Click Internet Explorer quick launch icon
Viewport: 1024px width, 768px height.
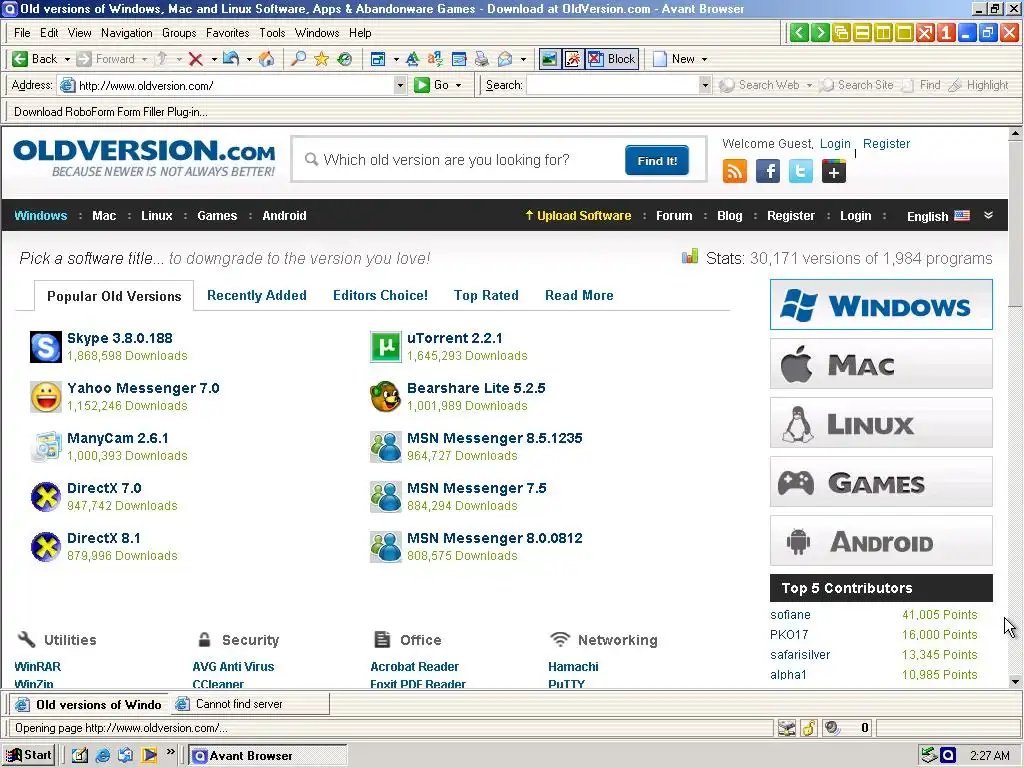pos(103,756)
